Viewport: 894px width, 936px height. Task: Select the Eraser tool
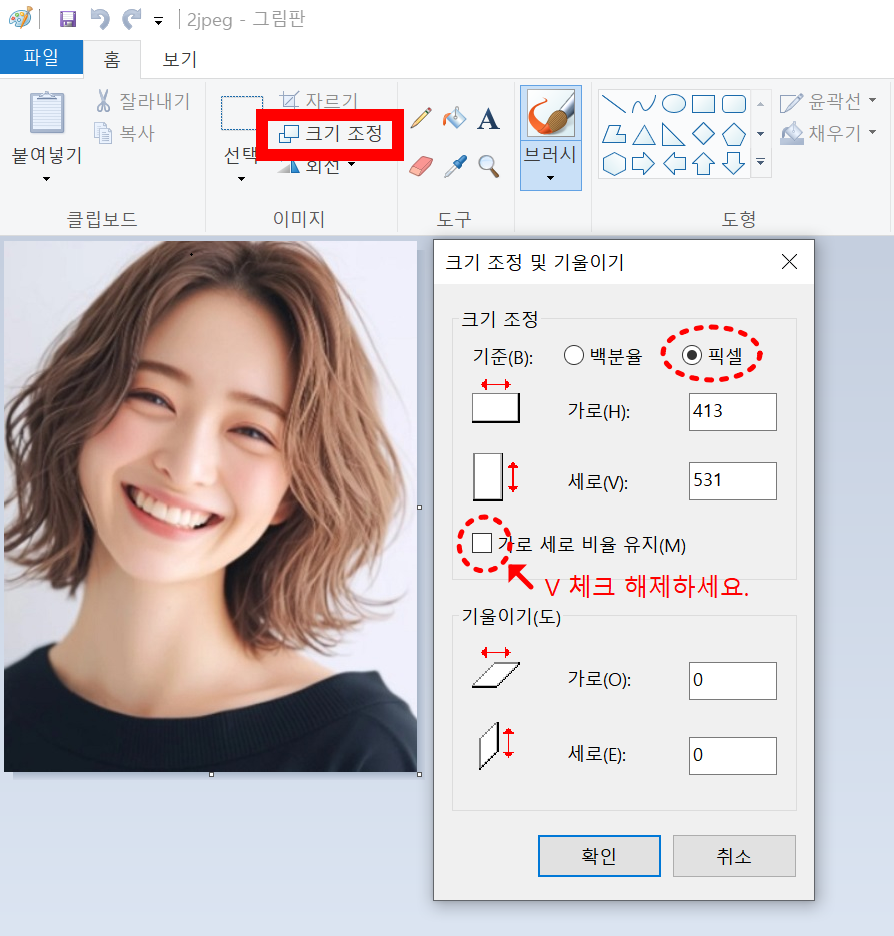[x=420, y=165]
